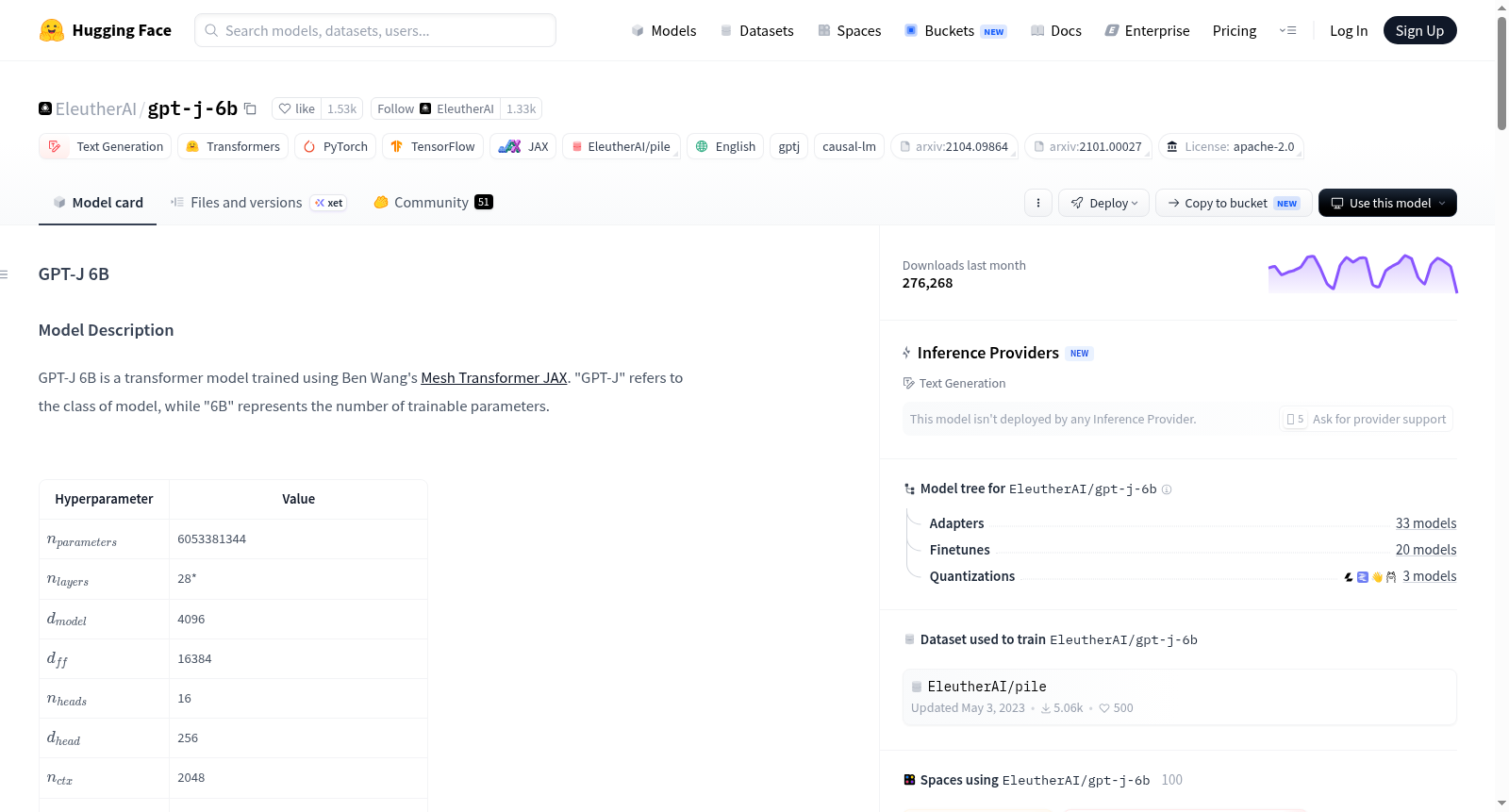
Task: Follow EleutherAI with the Follow button
Action: (436, 108)
